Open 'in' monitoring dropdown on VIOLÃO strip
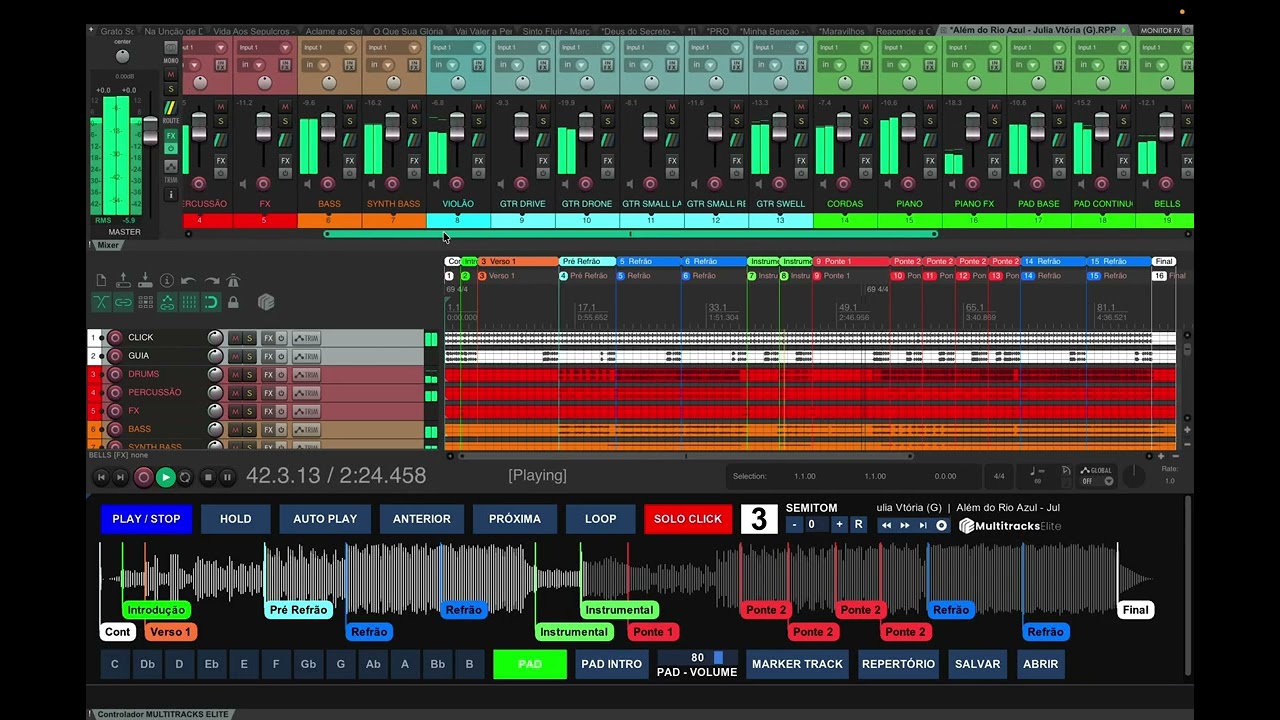This screenshot has height=720, width=1280. pyautogui.click(x=443, y=65)
